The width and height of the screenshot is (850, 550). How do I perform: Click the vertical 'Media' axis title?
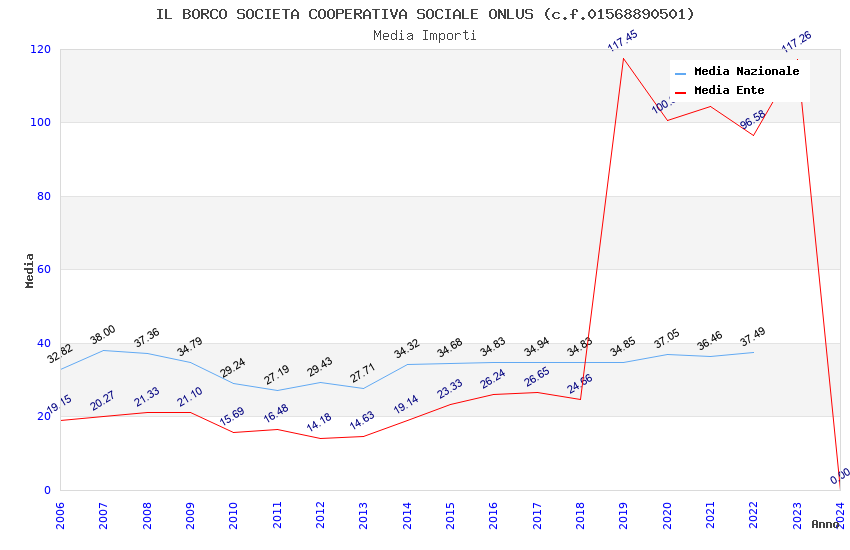[x=29, y=270]
